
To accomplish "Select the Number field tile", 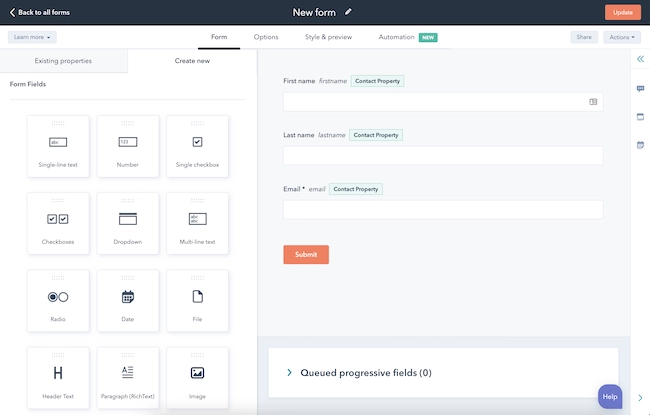I will [128, 146].
